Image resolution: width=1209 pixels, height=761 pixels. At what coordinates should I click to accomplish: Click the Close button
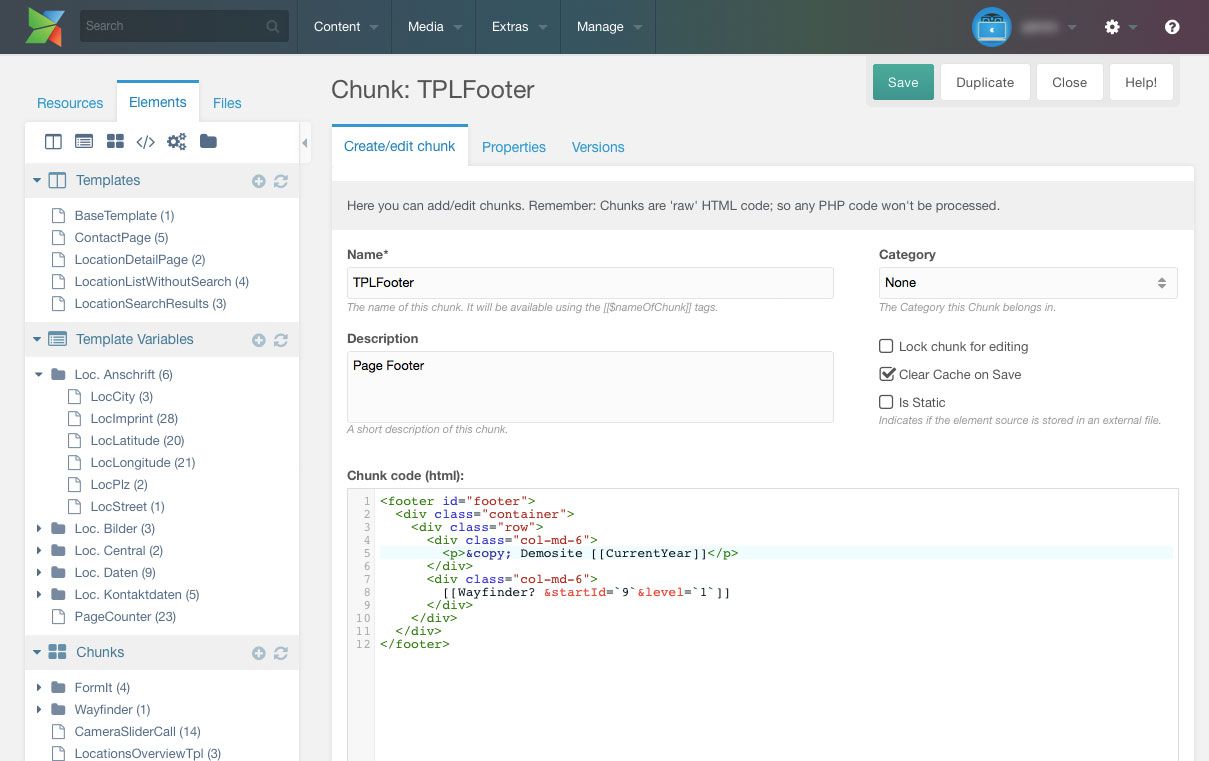(1069, 82)
